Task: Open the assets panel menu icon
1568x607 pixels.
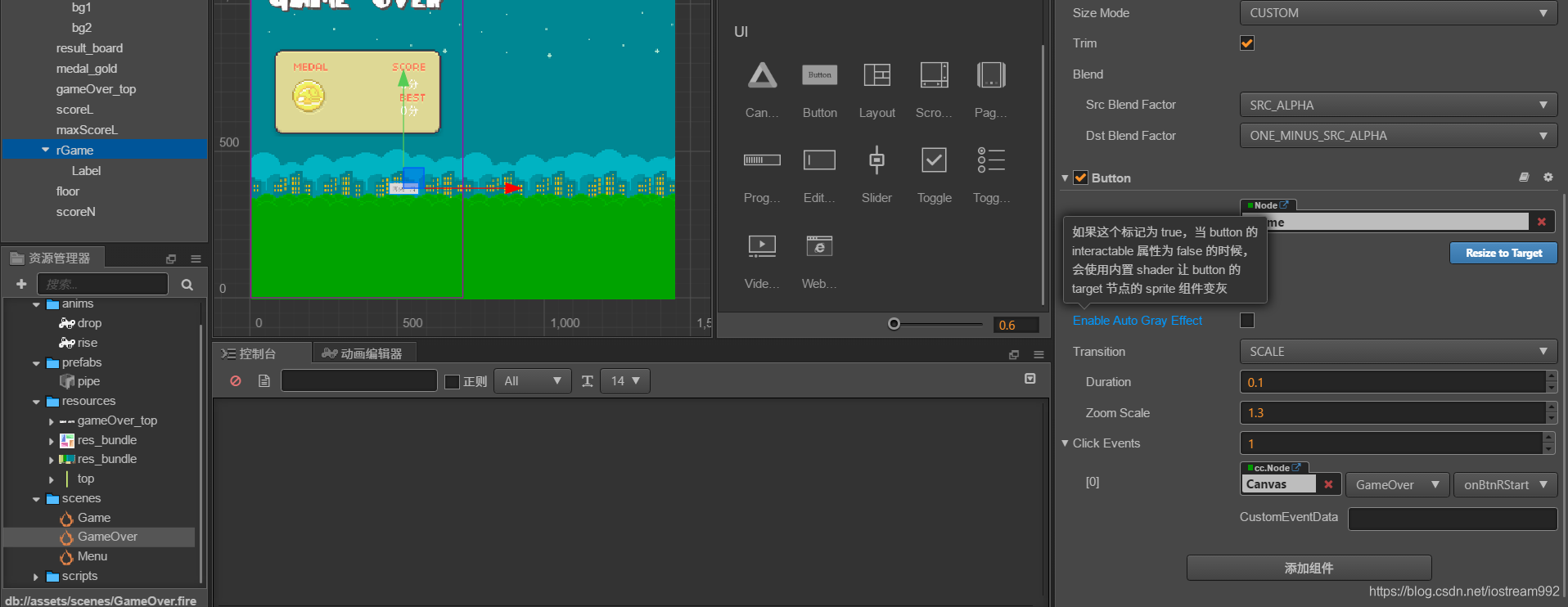Action: coord(196,259)
